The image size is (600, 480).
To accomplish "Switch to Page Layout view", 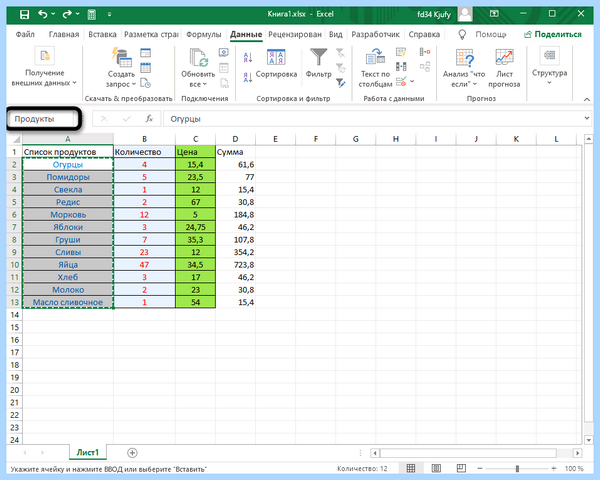I will click(436, 469).
